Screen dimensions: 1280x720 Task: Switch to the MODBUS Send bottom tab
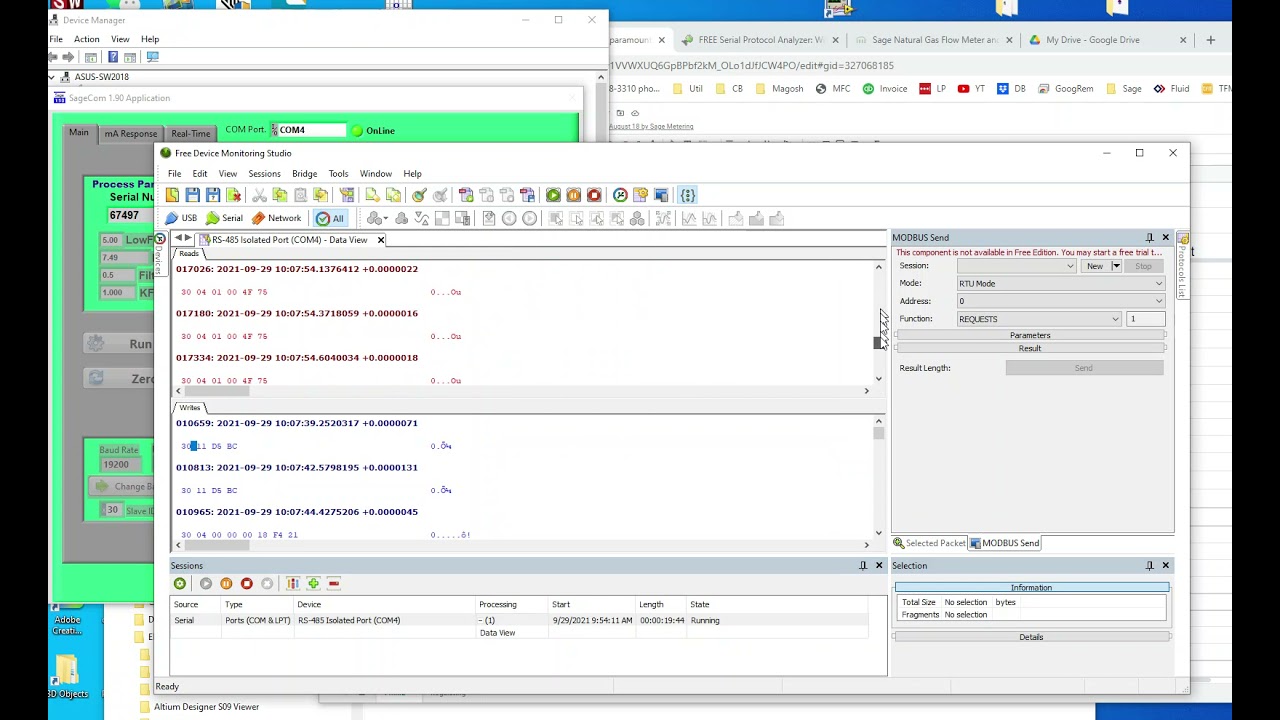tap(1005, 543)
